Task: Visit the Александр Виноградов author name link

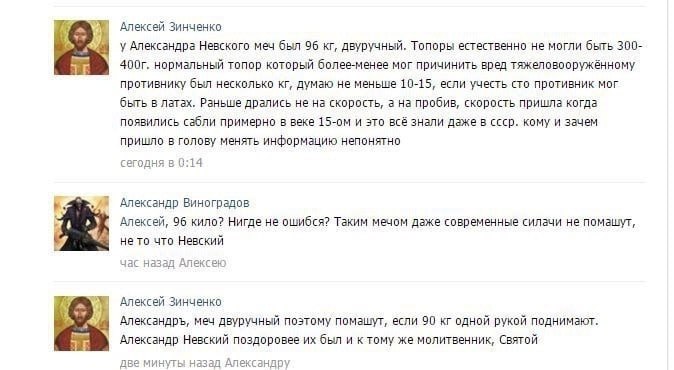Action: click(184, 203)
